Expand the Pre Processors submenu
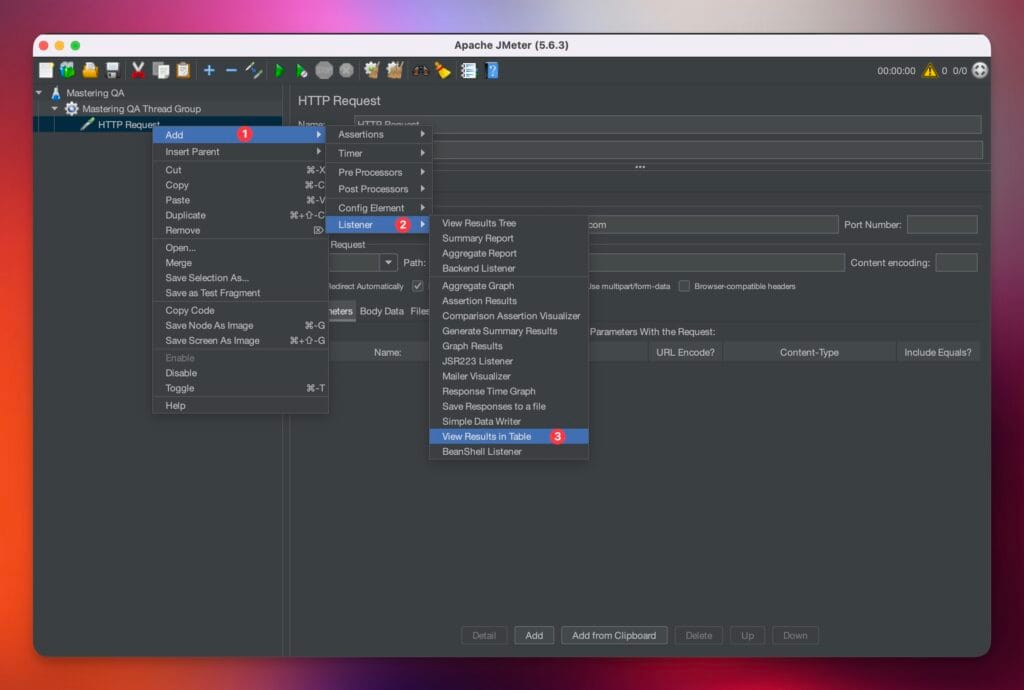The width and height of the screenshot is (1024, 690). coord(379,172)
